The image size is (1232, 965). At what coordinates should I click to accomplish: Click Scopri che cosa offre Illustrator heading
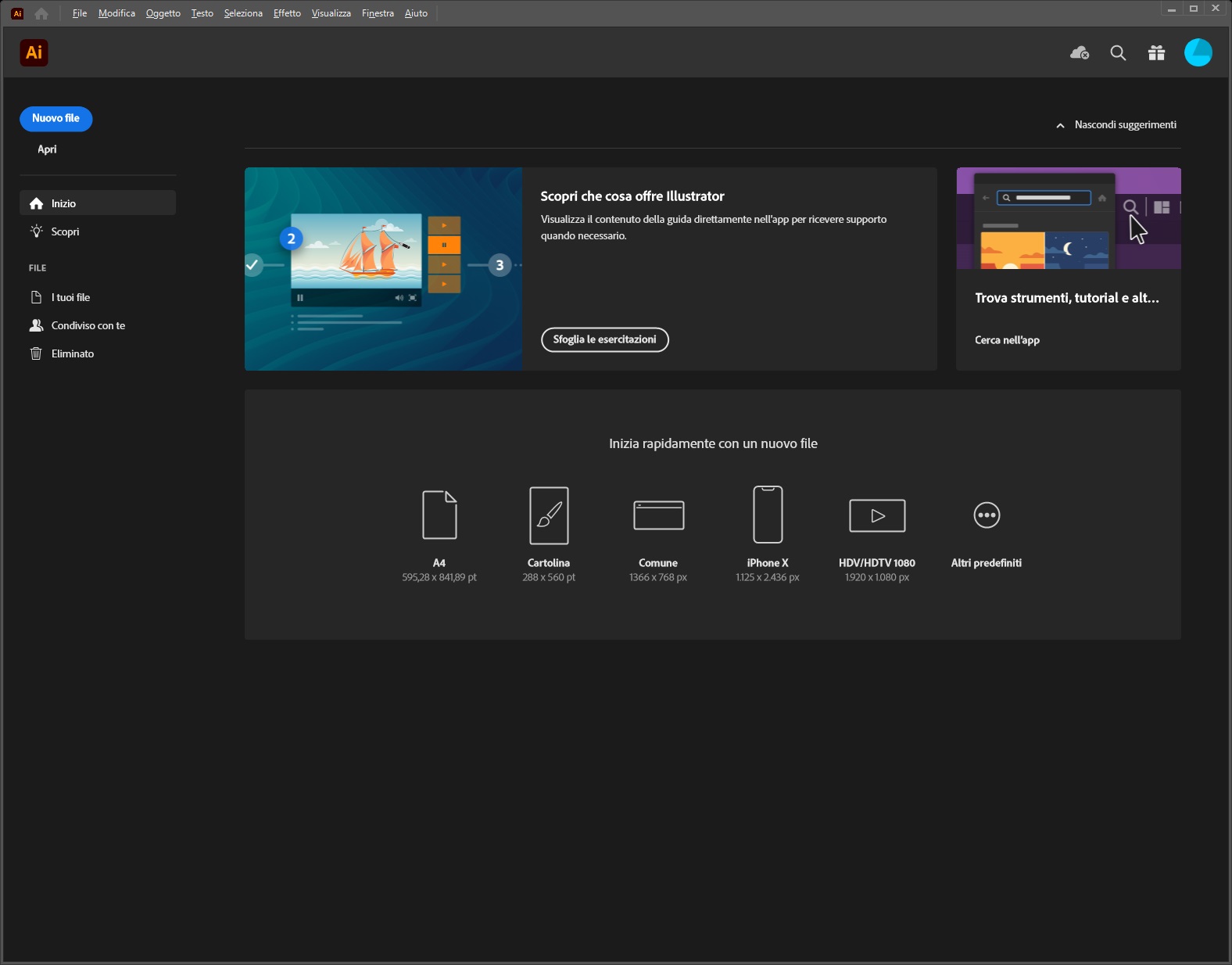632,196
